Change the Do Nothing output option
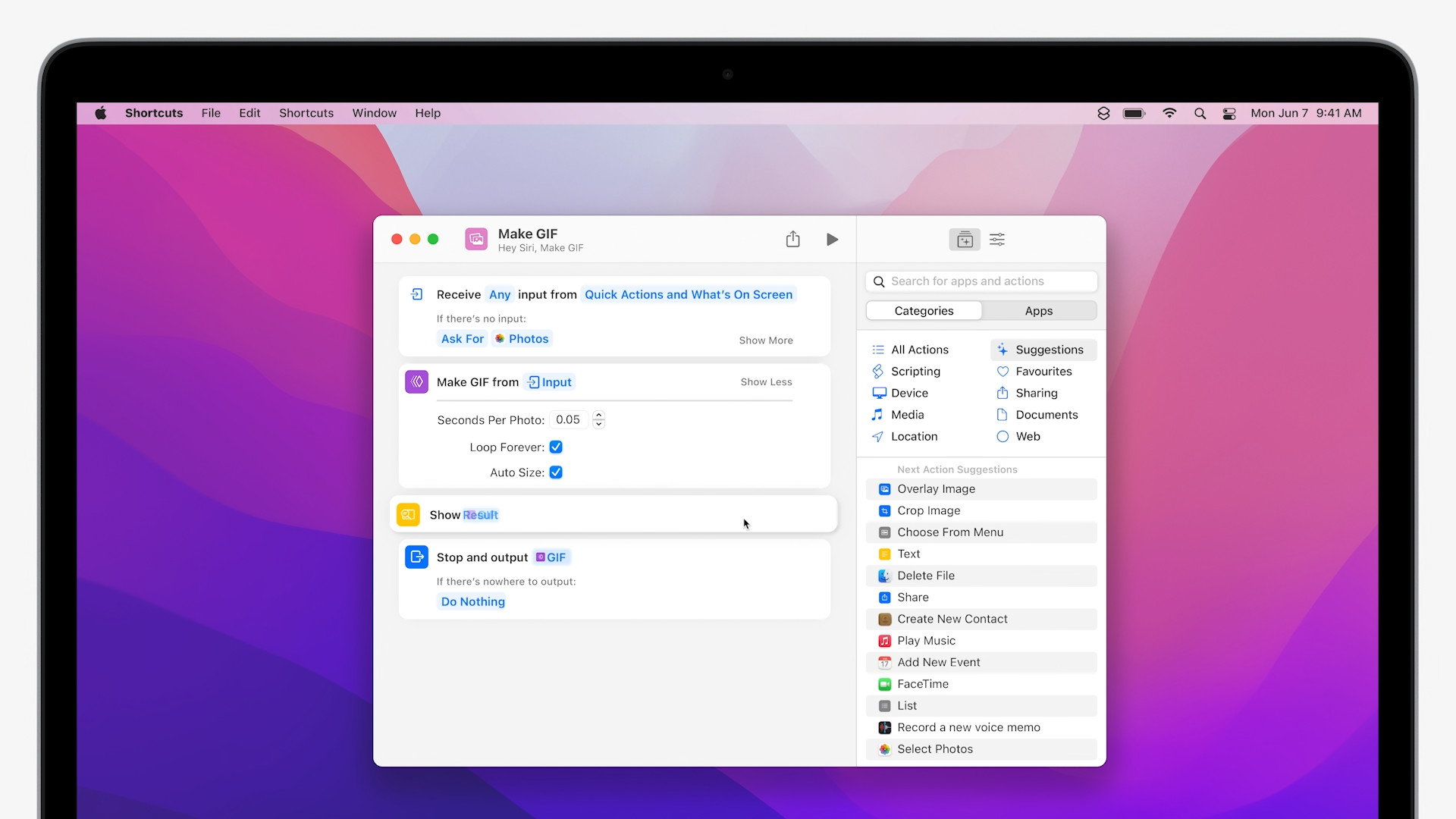 coord(472,601)
